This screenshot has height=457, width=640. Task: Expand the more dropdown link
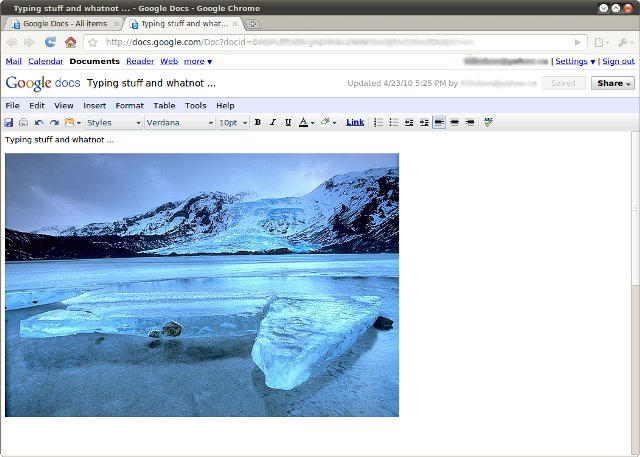198,61
